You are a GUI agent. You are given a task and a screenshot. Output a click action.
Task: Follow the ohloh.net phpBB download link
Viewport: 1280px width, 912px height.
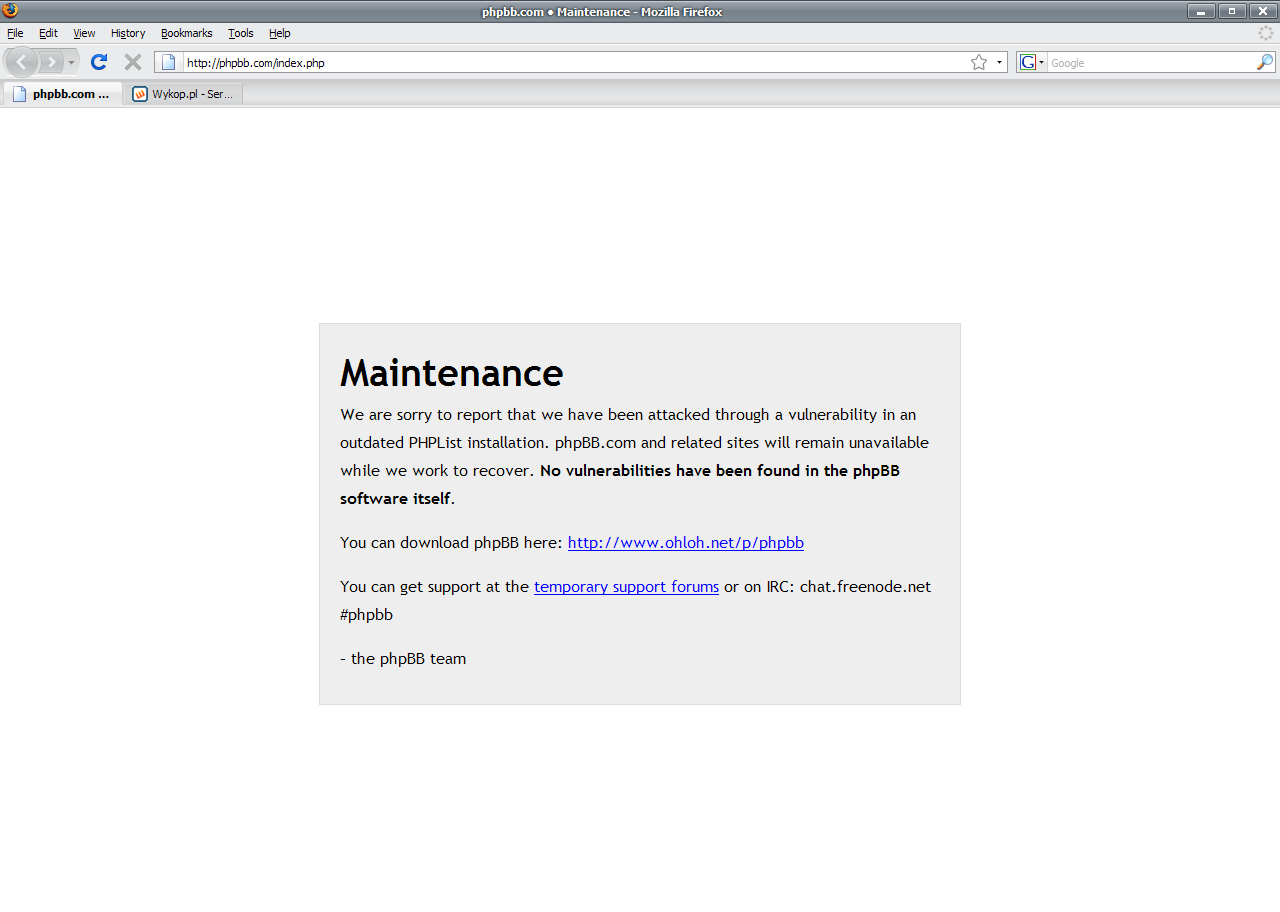[685, 543]
